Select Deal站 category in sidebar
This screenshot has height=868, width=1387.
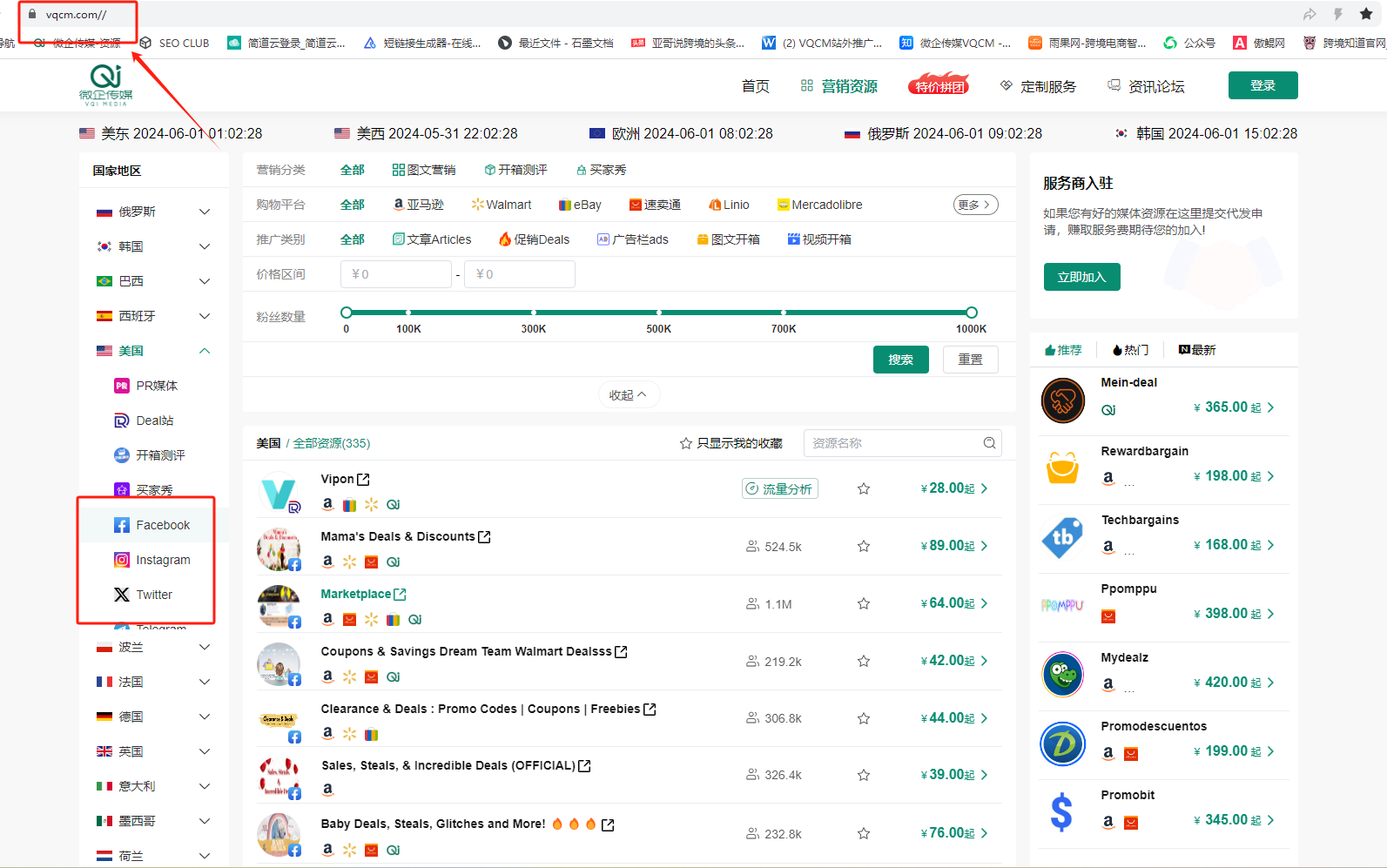145,421
